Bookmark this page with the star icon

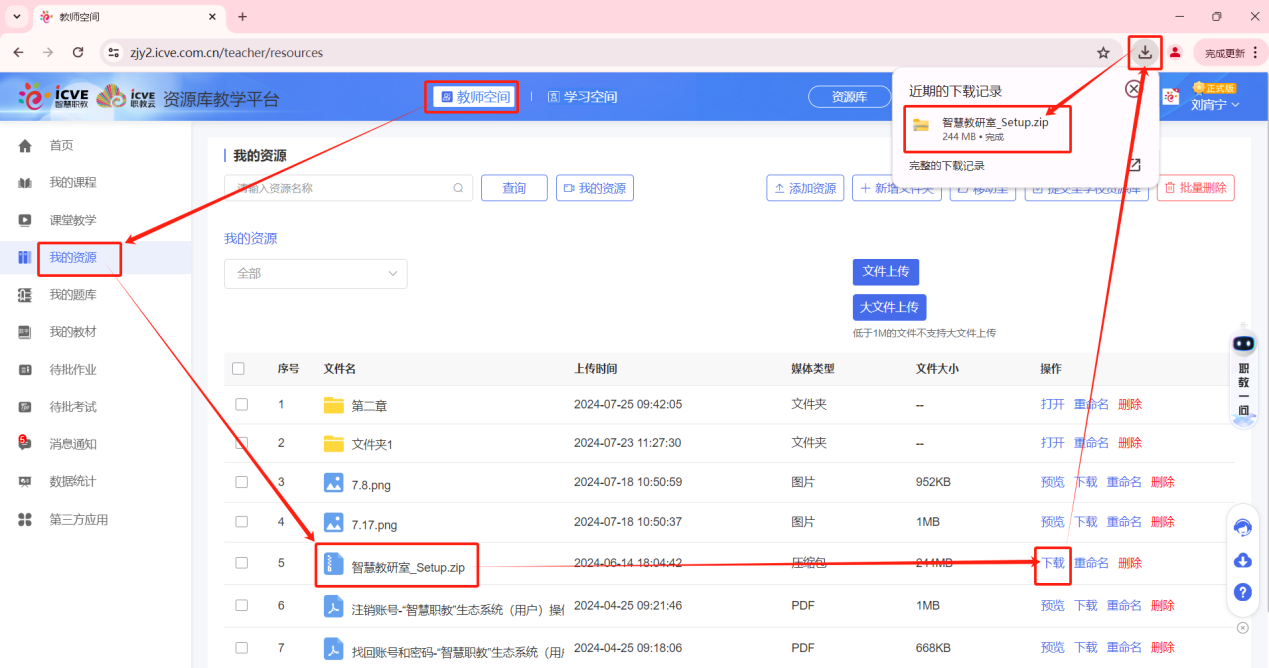pos(1103,53)
